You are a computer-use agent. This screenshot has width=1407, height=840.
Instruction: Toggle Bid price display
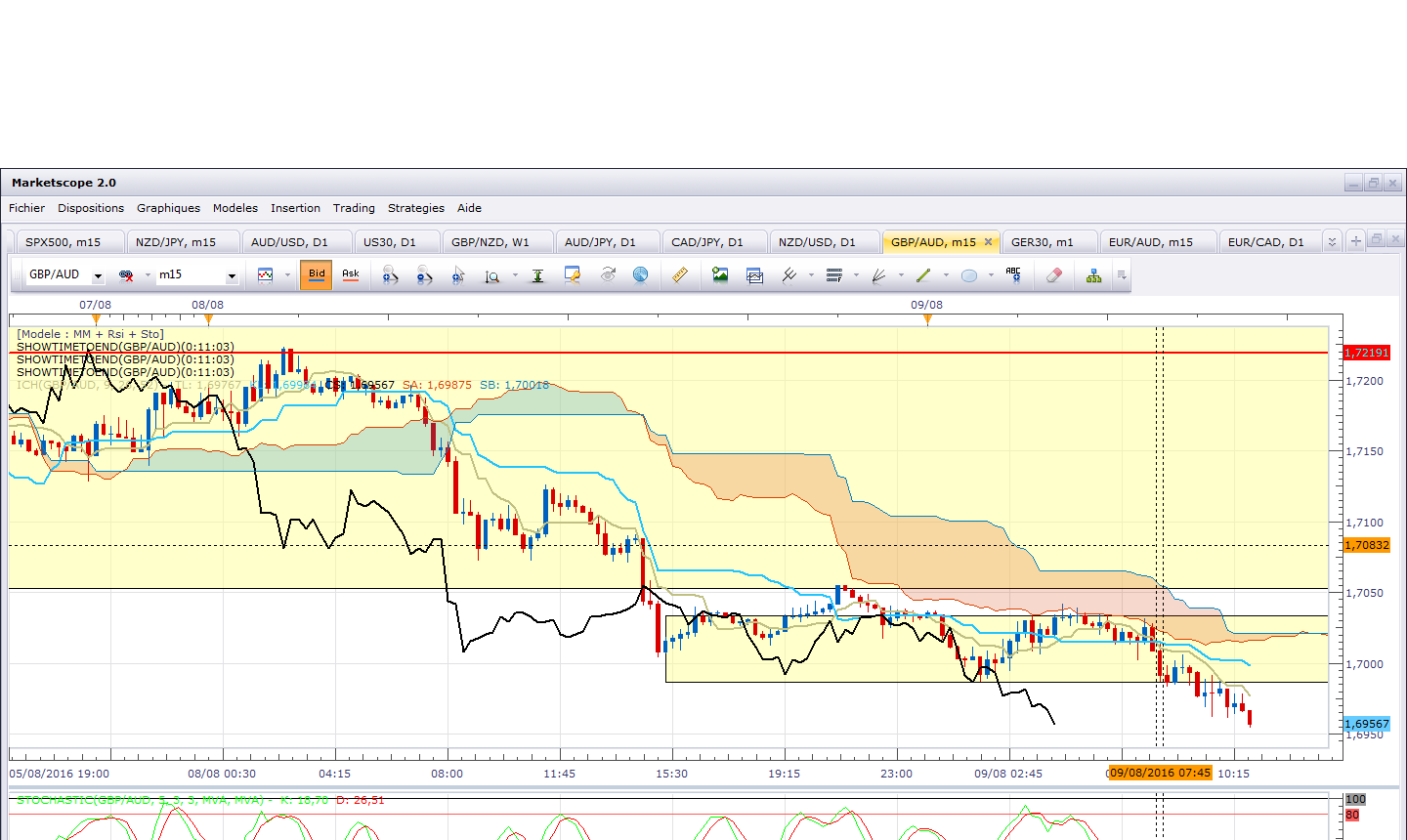[x=317, y=275]
